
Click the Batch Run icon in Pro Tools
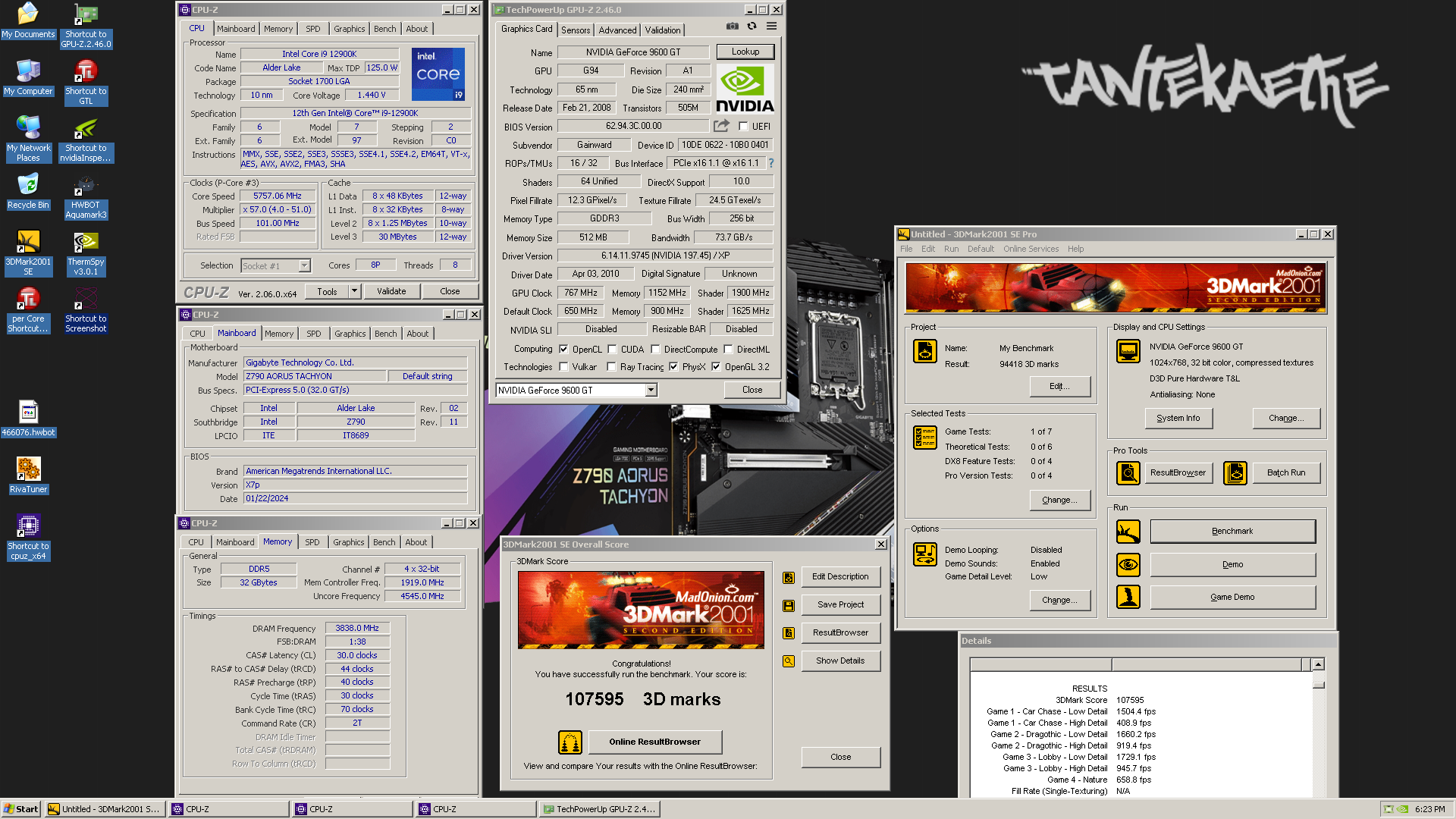pos(1235,473)
